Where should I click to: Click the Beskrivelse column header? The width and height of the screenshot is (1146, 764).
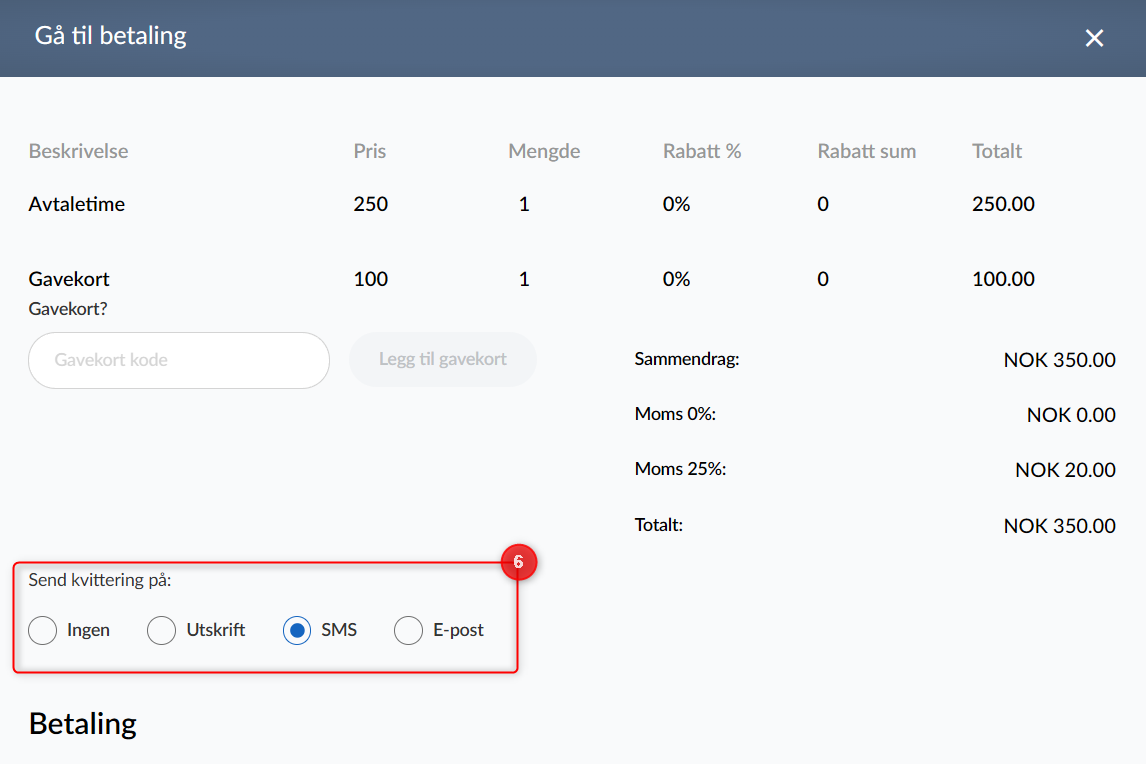78,152
